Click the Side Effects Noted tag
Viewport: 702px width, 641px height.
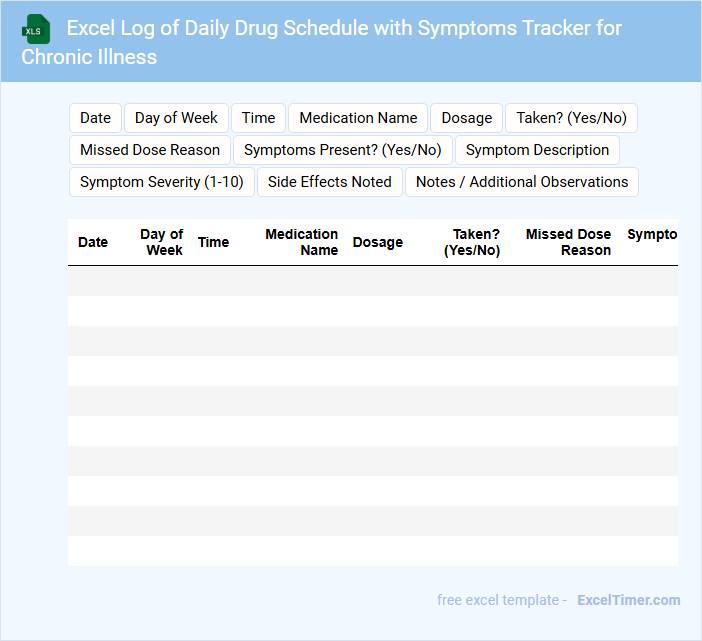pyautogui.click(x=329, y=182)
